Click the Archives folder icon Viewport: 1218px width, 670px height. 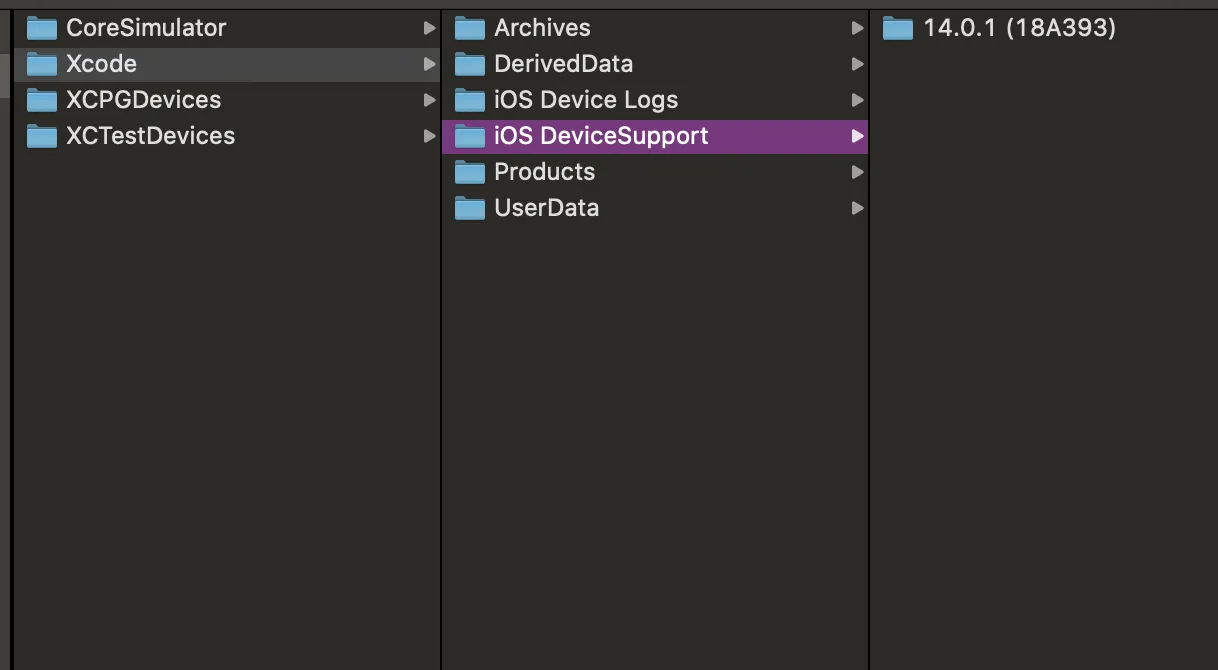(469, 28)
